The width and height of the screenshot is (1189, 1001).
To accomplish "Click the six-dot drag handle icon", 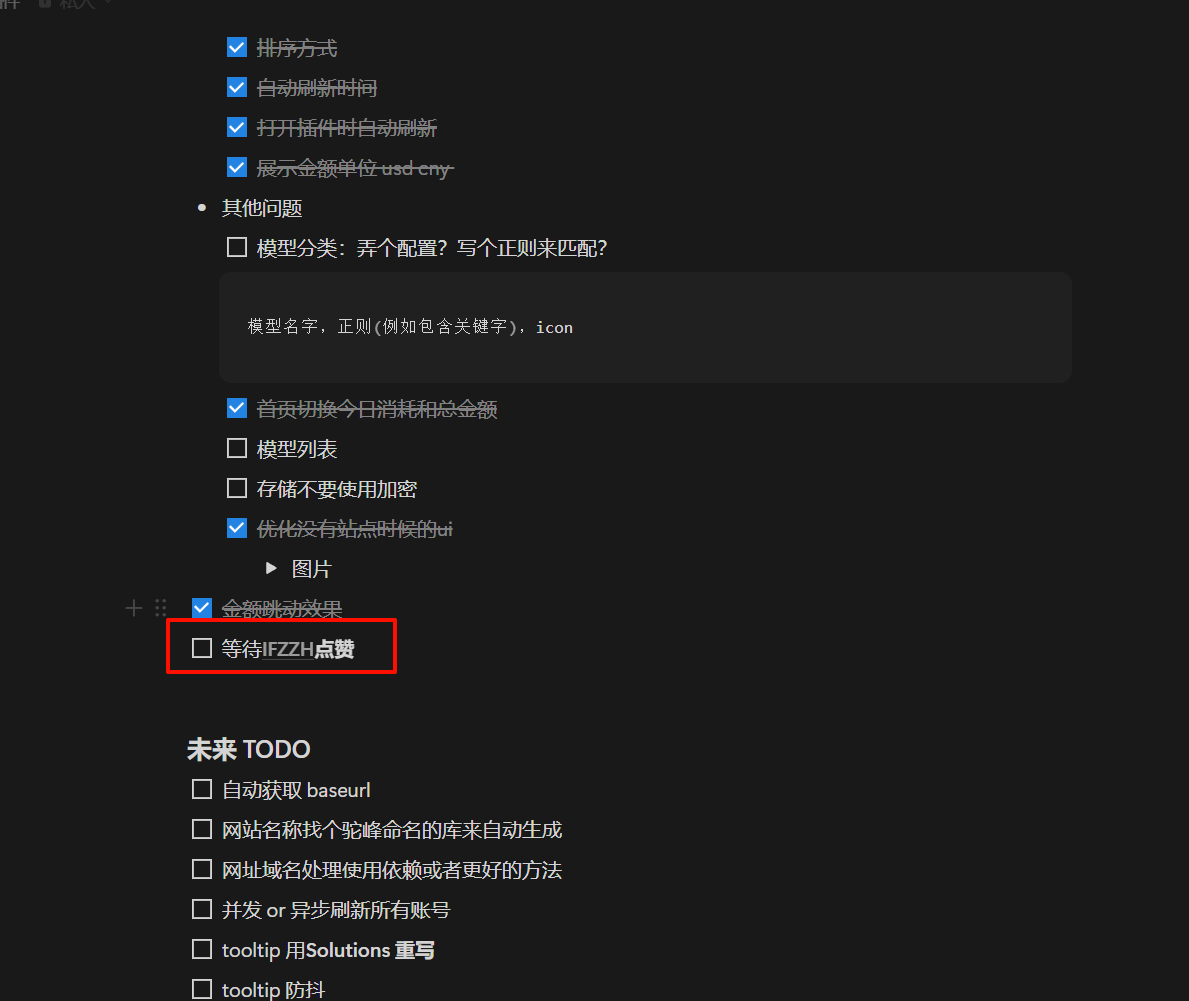I will pos(161,608).
